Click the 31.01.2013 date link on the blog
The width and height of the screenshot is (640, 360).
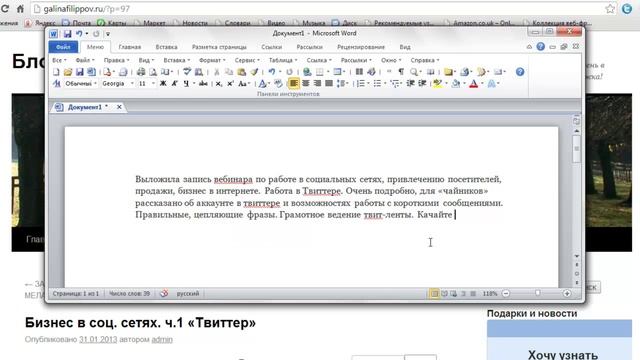pyautogui.click(x=98, y=340)
